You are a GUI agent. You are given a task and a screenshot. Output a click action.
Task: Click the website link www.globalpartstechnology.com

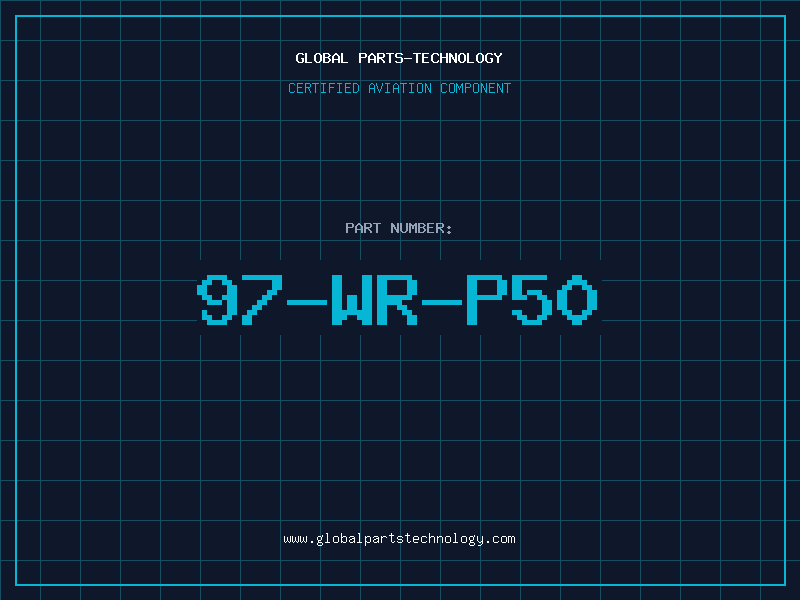[399, 539]
